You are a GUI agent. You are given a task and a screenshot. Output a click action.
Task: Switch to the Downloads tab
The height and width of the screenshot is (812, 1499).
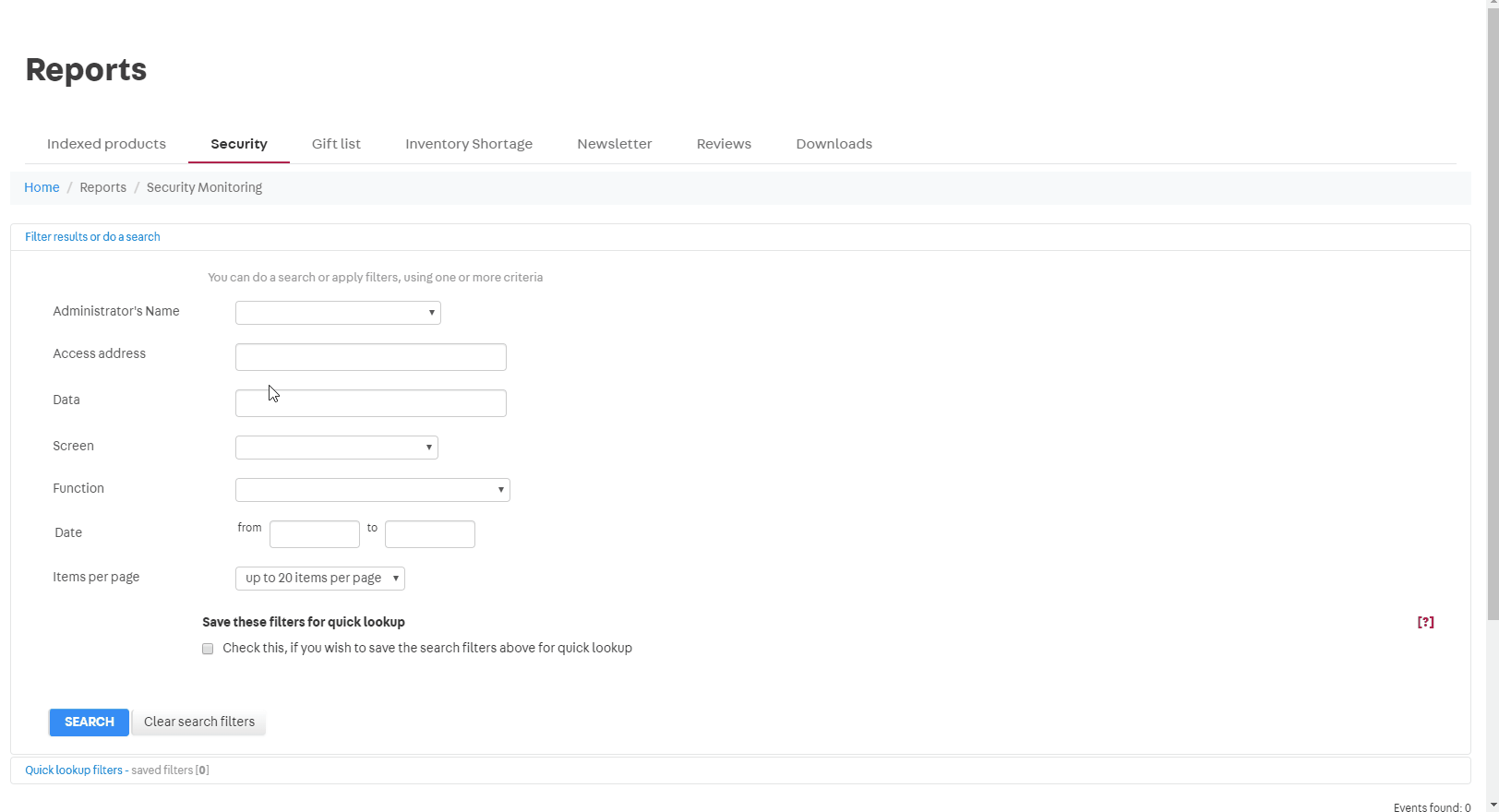click(833, 144)
